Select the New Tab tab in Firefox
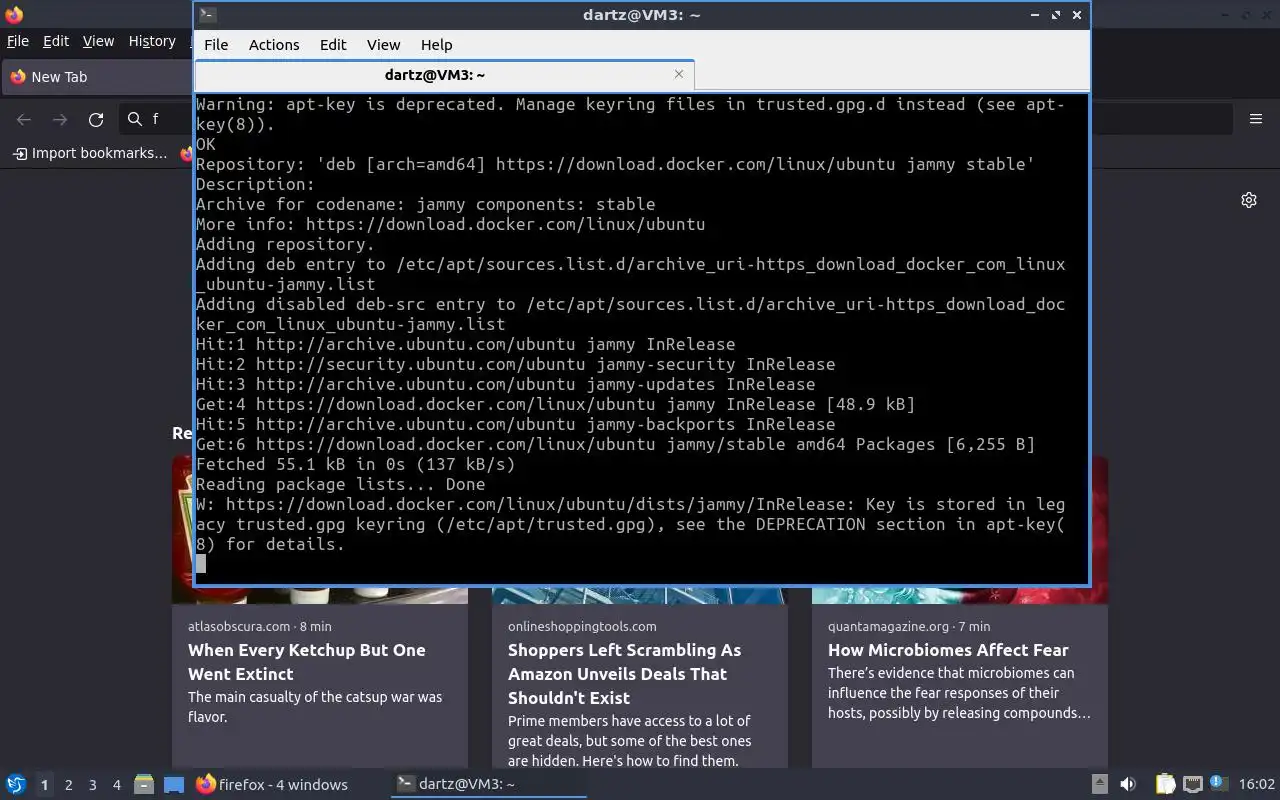The height and width of the screenshot is (800, 1280). (x=97, y=77)
